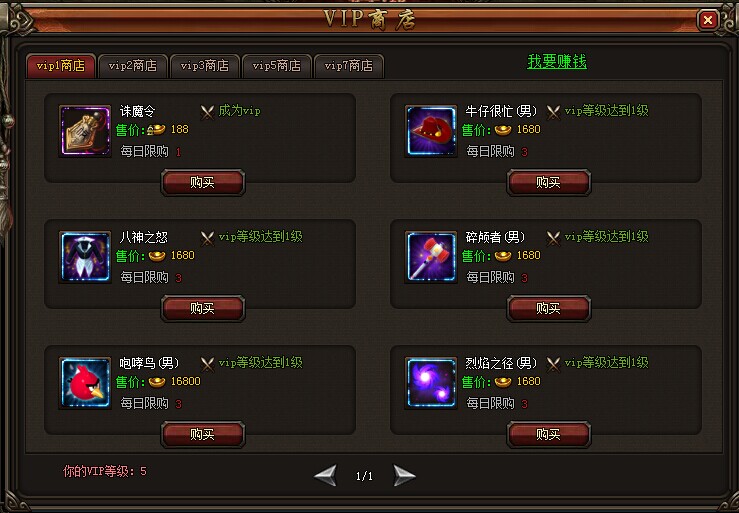Close the VIP商店 window
Viewport: 739px width, 513px height.
[x=707, y=20]
